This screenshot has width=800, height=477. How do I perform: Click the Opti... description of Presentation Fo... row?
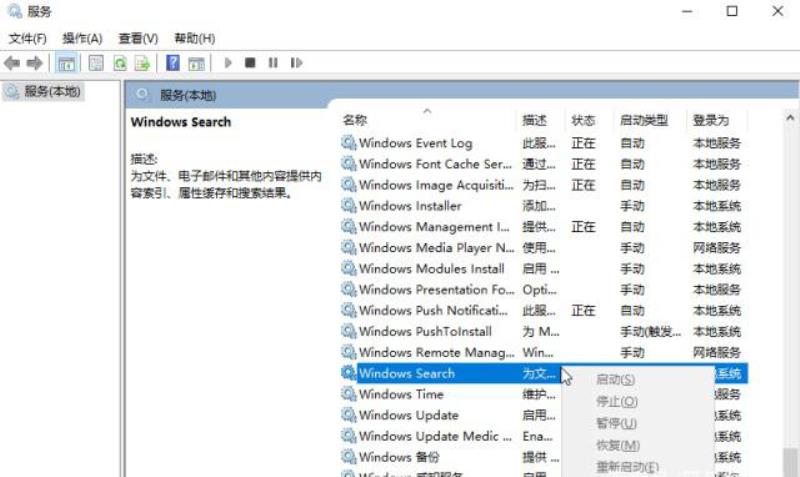(539, 290)
